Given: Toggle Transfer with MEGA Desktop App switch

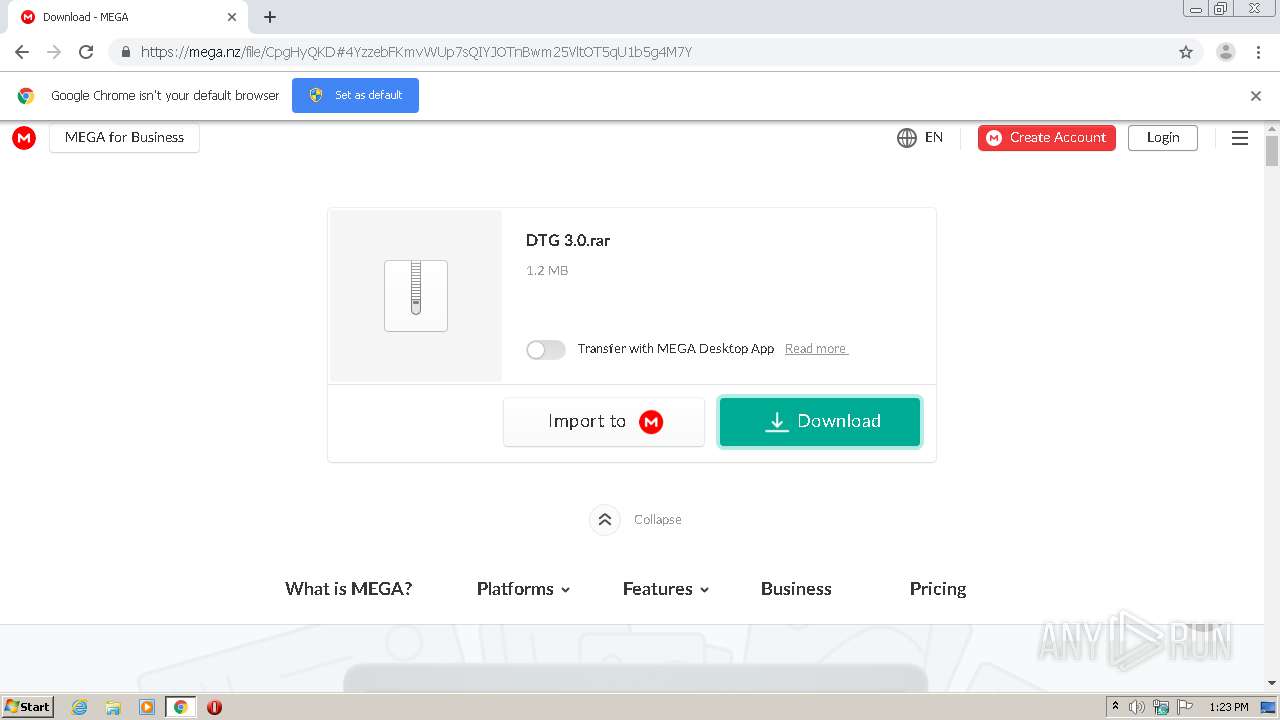Looking at the screenshot, I should click(x=546, y=349).
